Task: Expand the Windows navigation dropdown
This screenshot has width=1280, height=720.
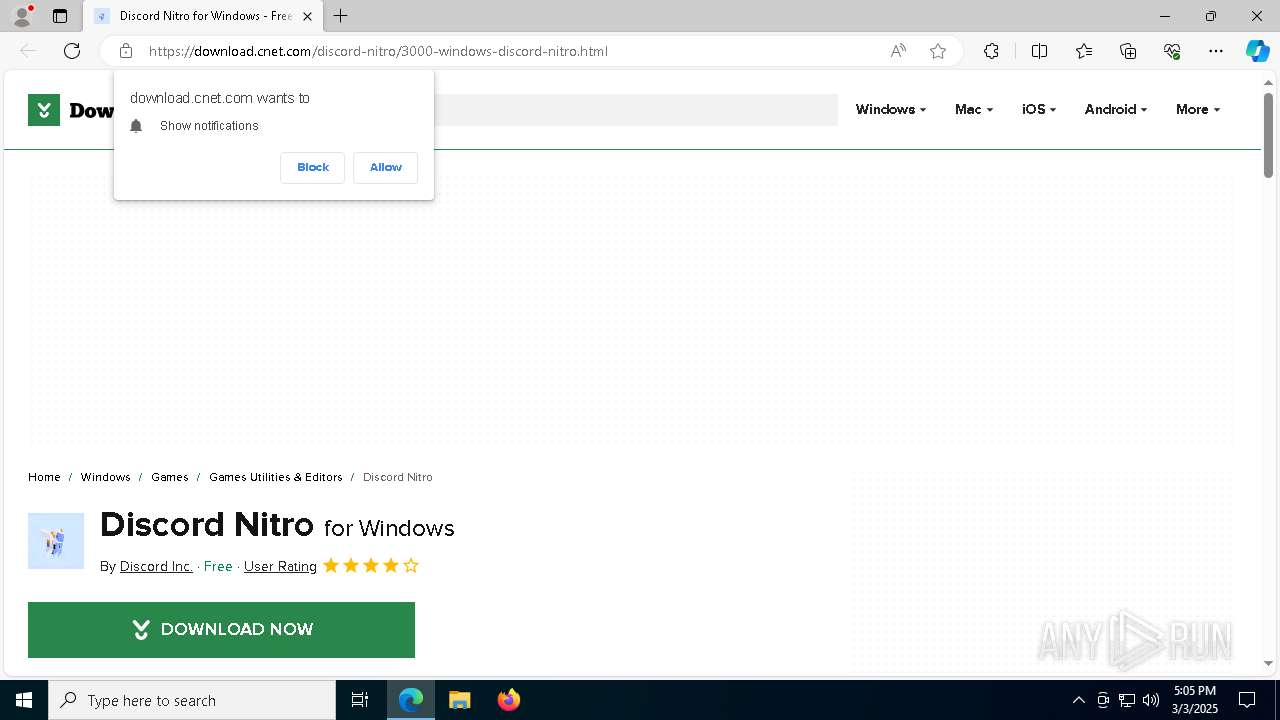Action: 890,109
